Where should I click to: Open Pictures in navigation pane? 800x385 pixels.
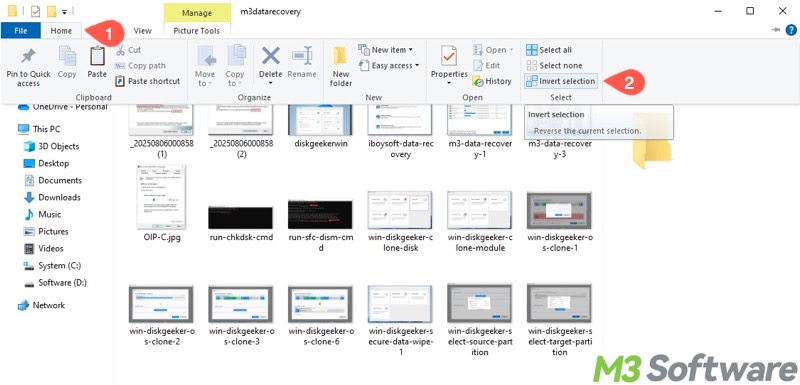(x=46, y=232)
